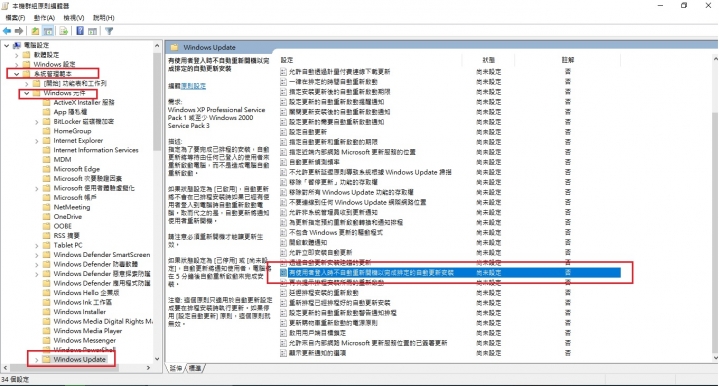Click the 顯示更新通知的選項 policy icon
Screen dimensions: 719x386
pos(283,353)
